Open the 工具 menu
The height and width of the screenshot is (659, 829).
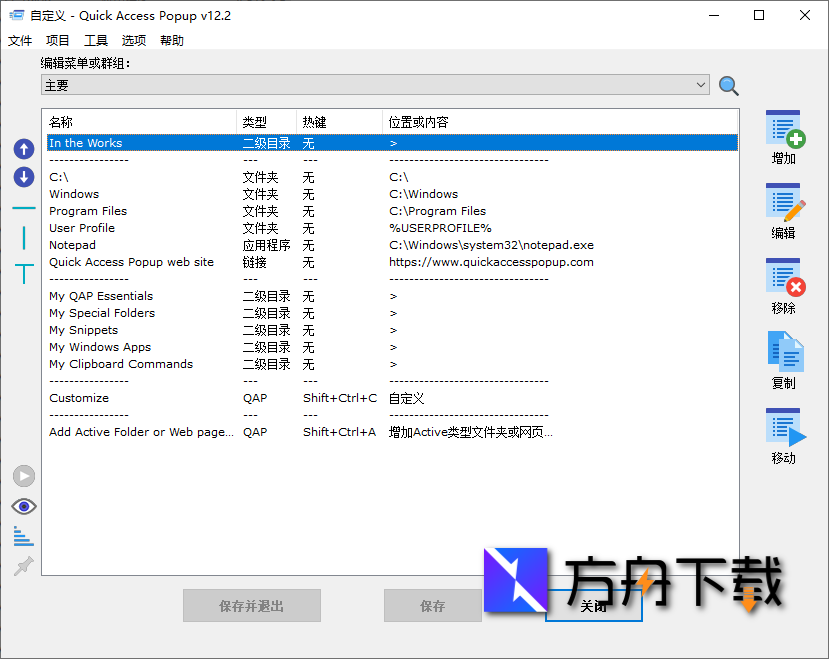click(95, 40)
